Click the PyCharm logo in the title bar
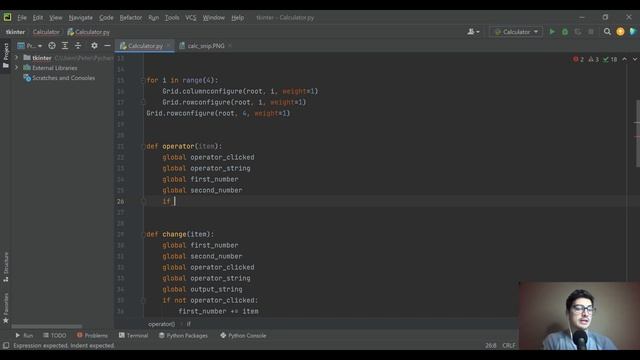 coord(7,17)
